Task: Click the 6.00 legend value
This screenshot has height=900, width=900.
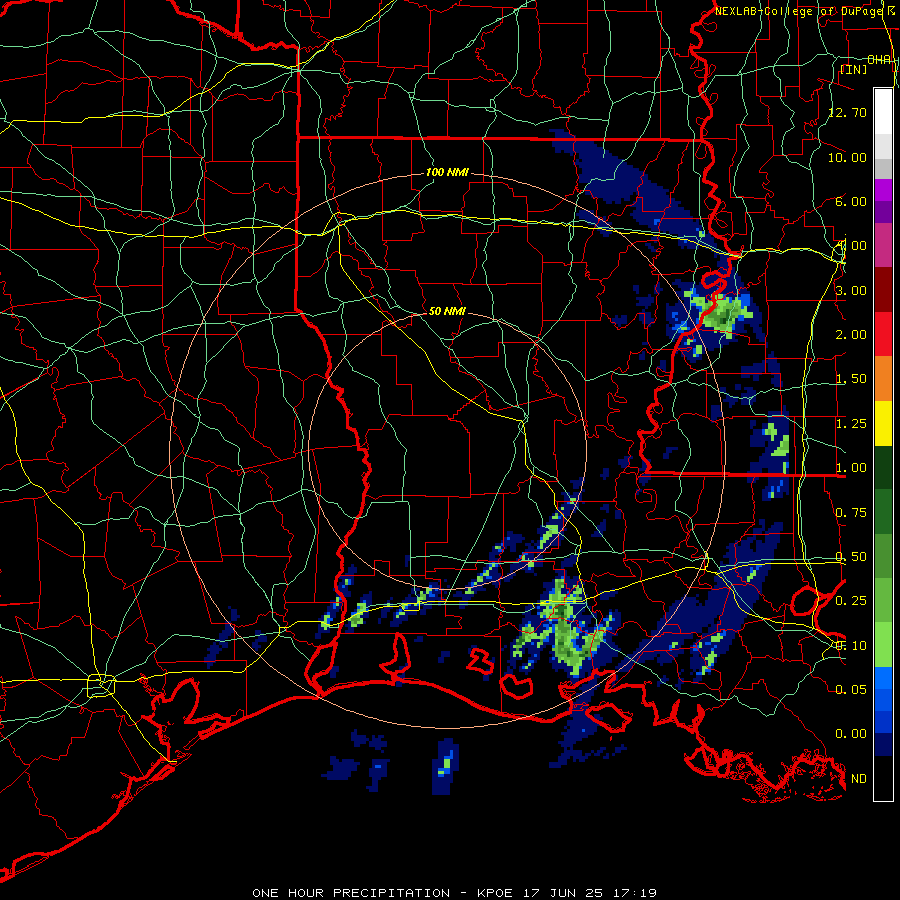Action: click(x=851, y=201)
